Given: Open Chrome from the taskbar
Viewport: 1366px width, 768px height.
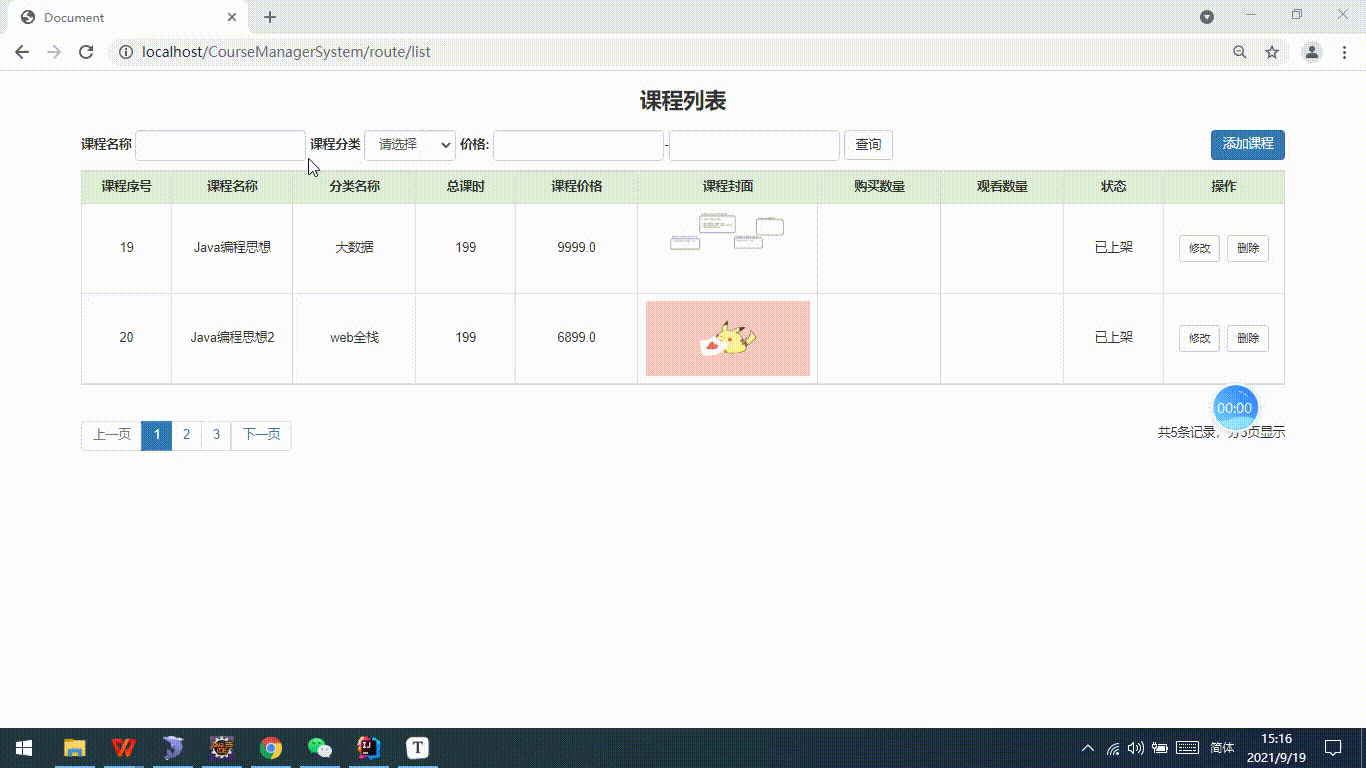Looking at the screenshot, I should (271, 748).
